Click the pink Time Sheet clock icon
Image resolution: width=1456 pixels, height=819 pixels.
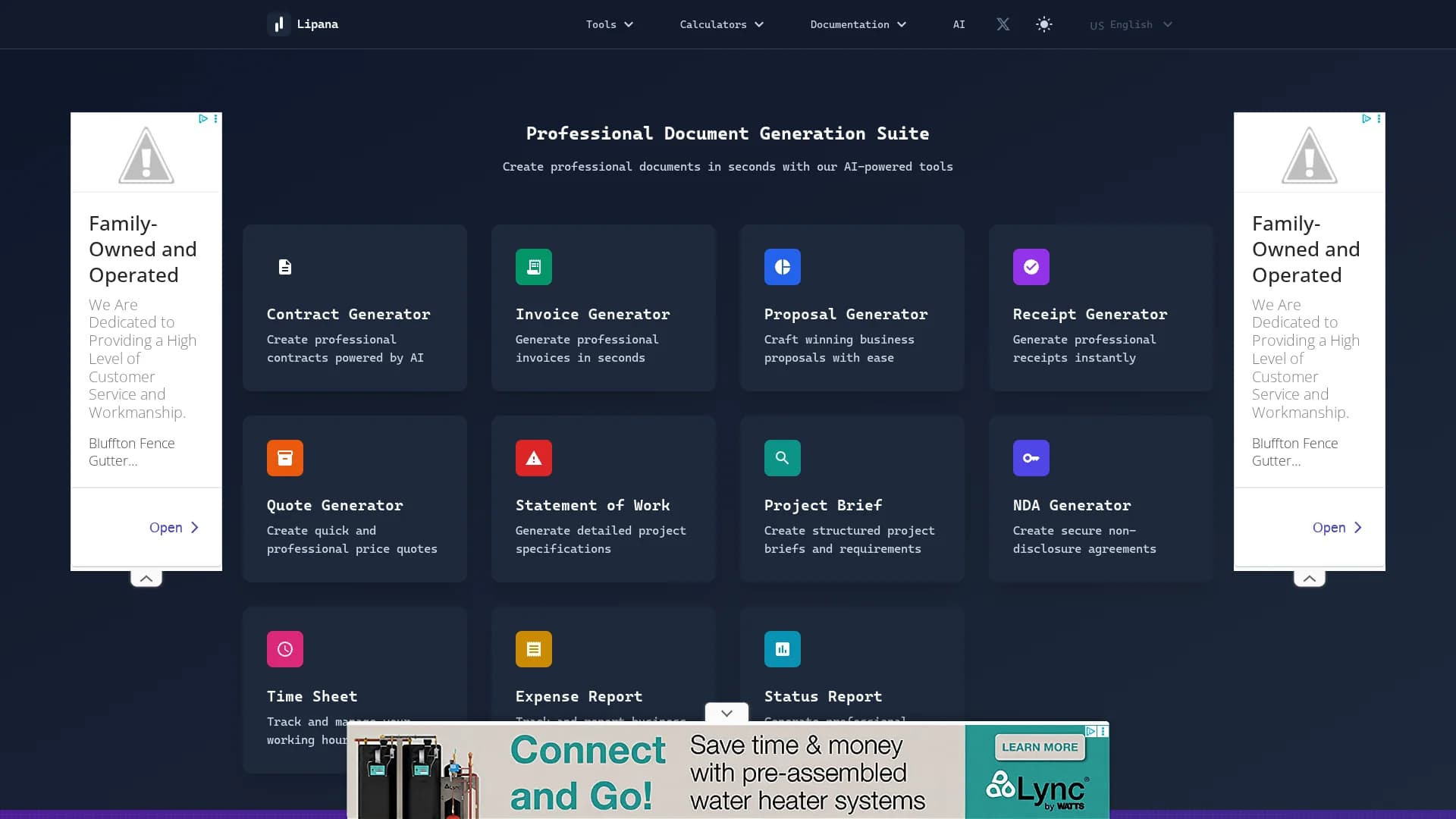coord(285,649)
